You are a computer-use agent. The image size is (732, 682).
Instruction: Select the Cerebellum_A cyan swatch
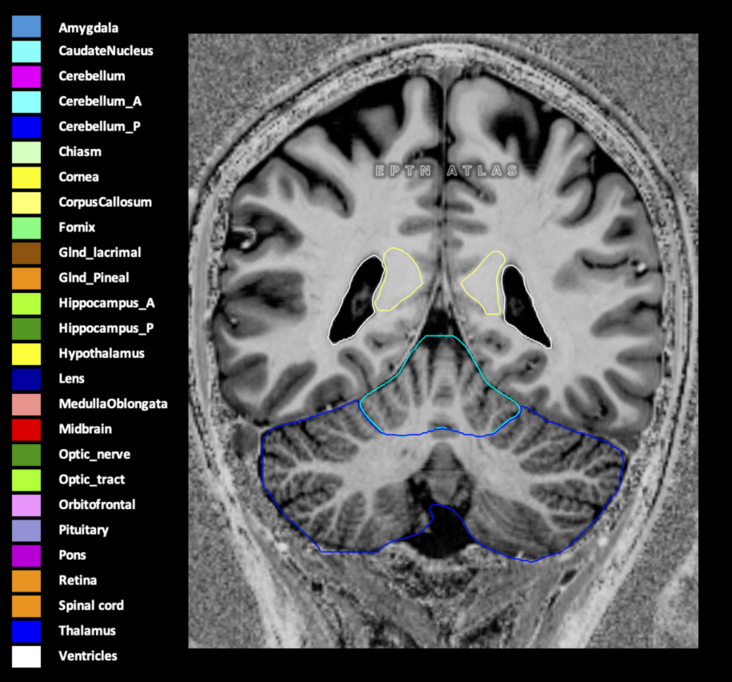26,102
